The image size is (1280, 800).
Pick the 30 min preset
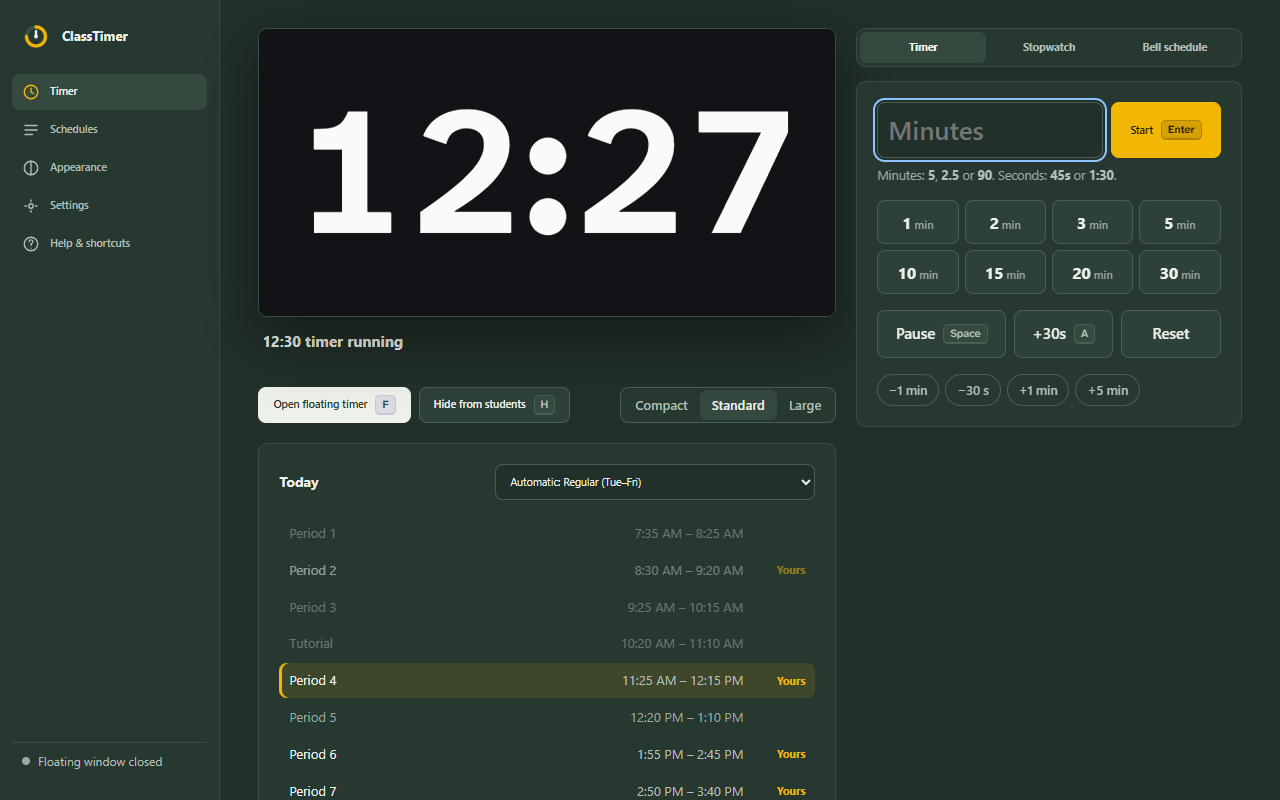[x=1180, y=272]
